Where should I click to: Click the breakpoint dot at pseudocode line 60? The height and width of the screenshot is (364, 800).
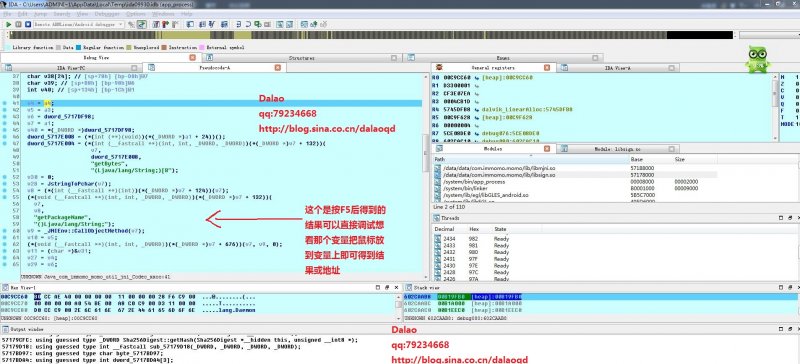5,231
